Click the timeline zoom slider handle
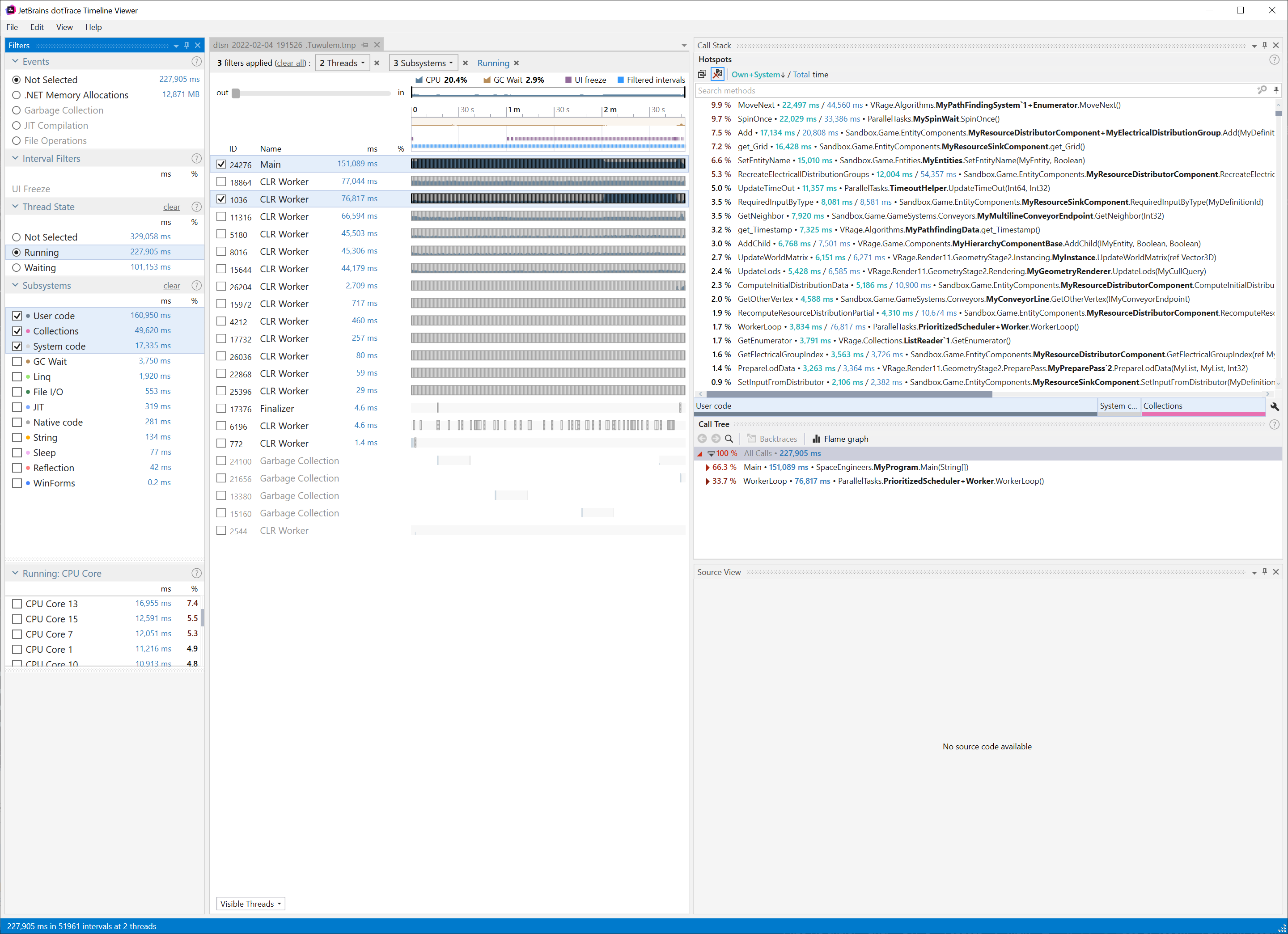The image size is (1288, 934). tap(236, 93)
